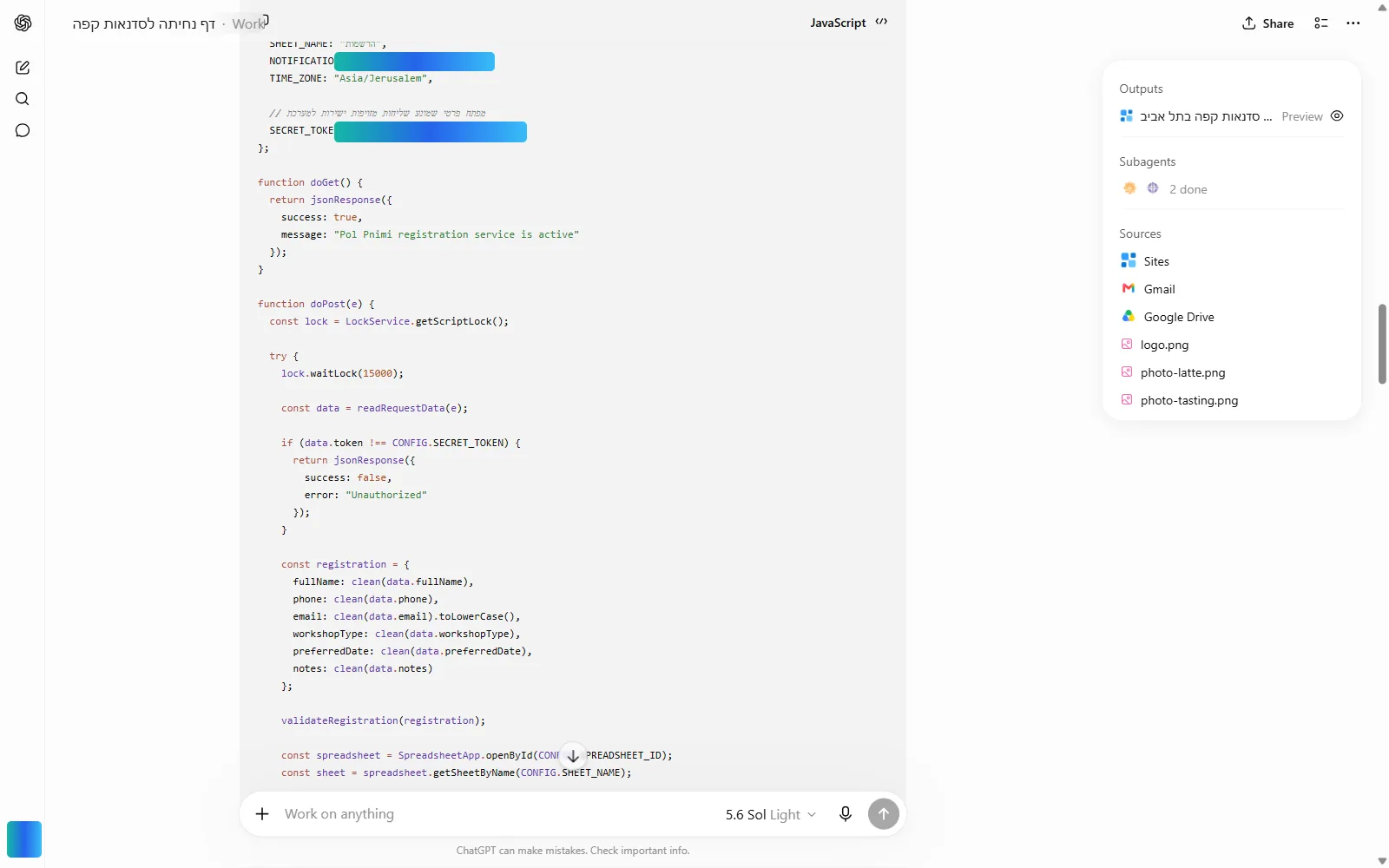Open the checklist panel icon near Share
Screen dimensions: 1389x868
tap(1321, 23)
